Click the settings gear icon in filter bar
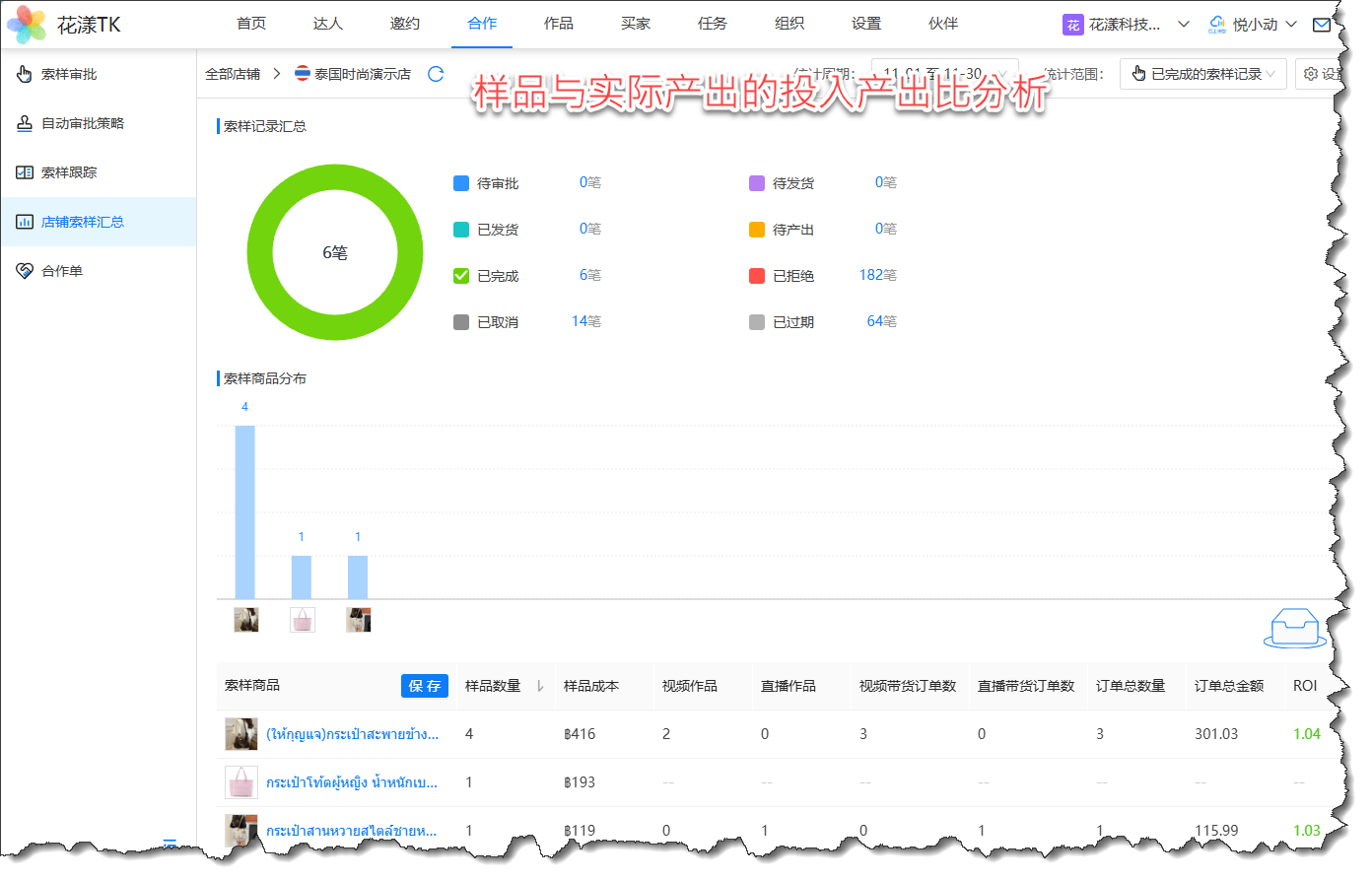The width and height of the screenshot is (1372, 880). [1311, 74]
